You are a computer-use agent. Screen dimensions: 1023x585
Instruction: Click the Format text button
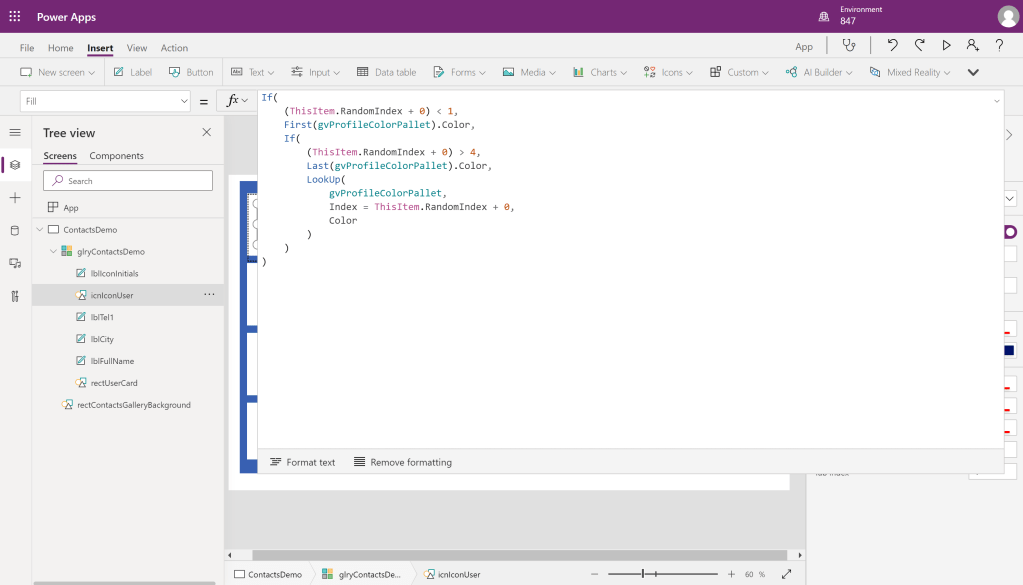303,462
